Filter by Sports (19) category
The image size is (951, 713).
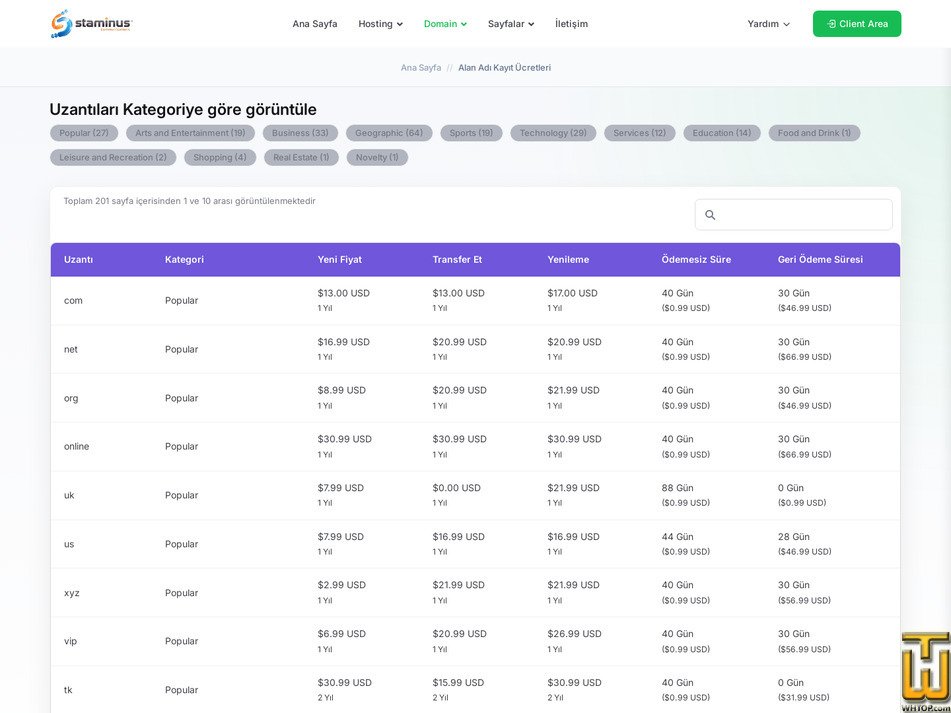[471, 133]
